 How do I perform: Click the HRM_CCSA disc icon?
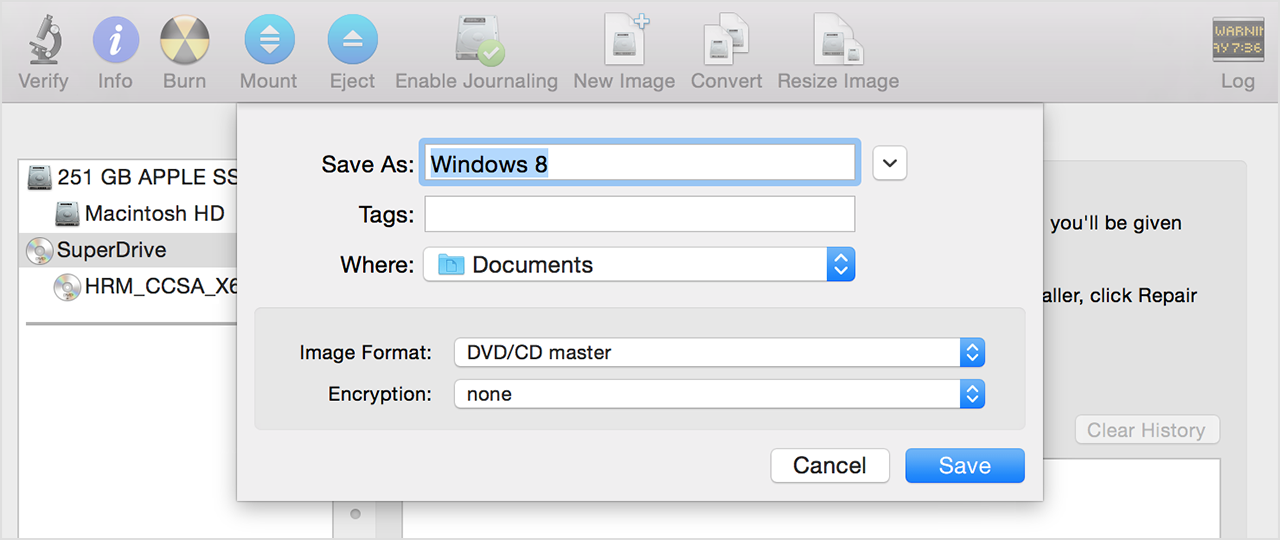click(67, 287)
